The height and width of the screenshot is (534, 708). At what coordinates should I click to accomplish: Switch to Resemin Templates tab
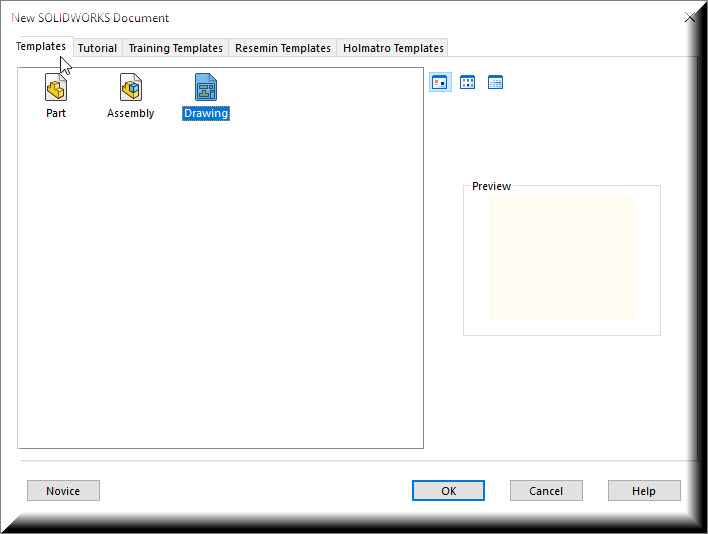point(283,48)
